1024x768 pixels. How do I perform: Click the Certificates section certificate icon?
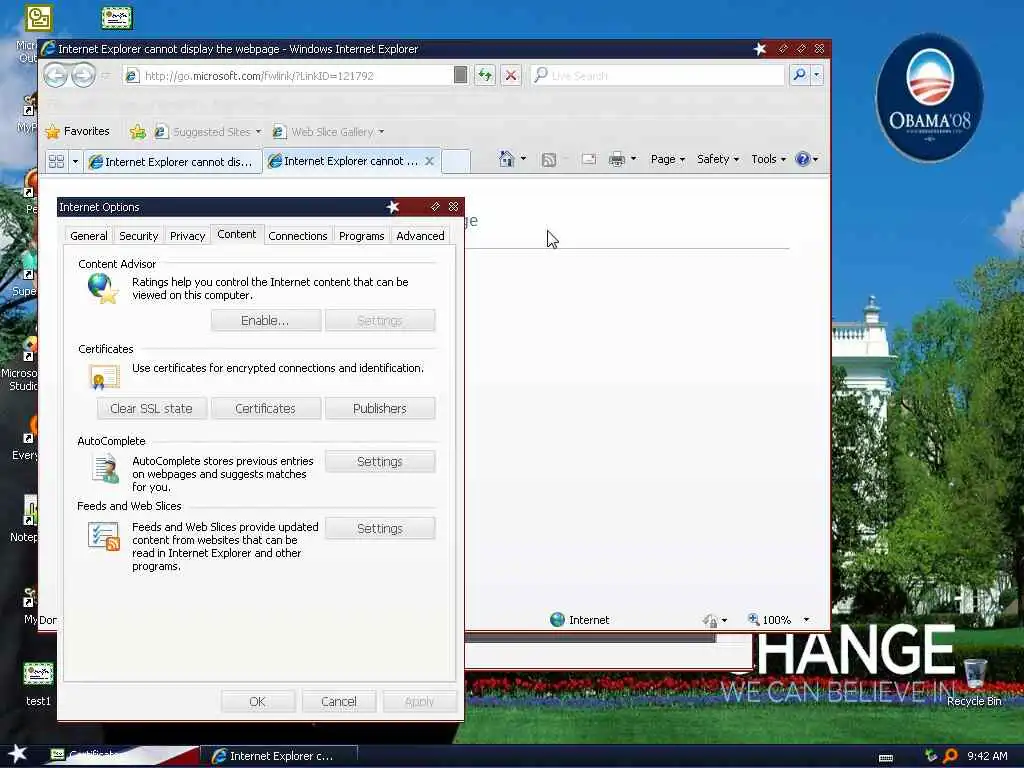tap(104, 377)
